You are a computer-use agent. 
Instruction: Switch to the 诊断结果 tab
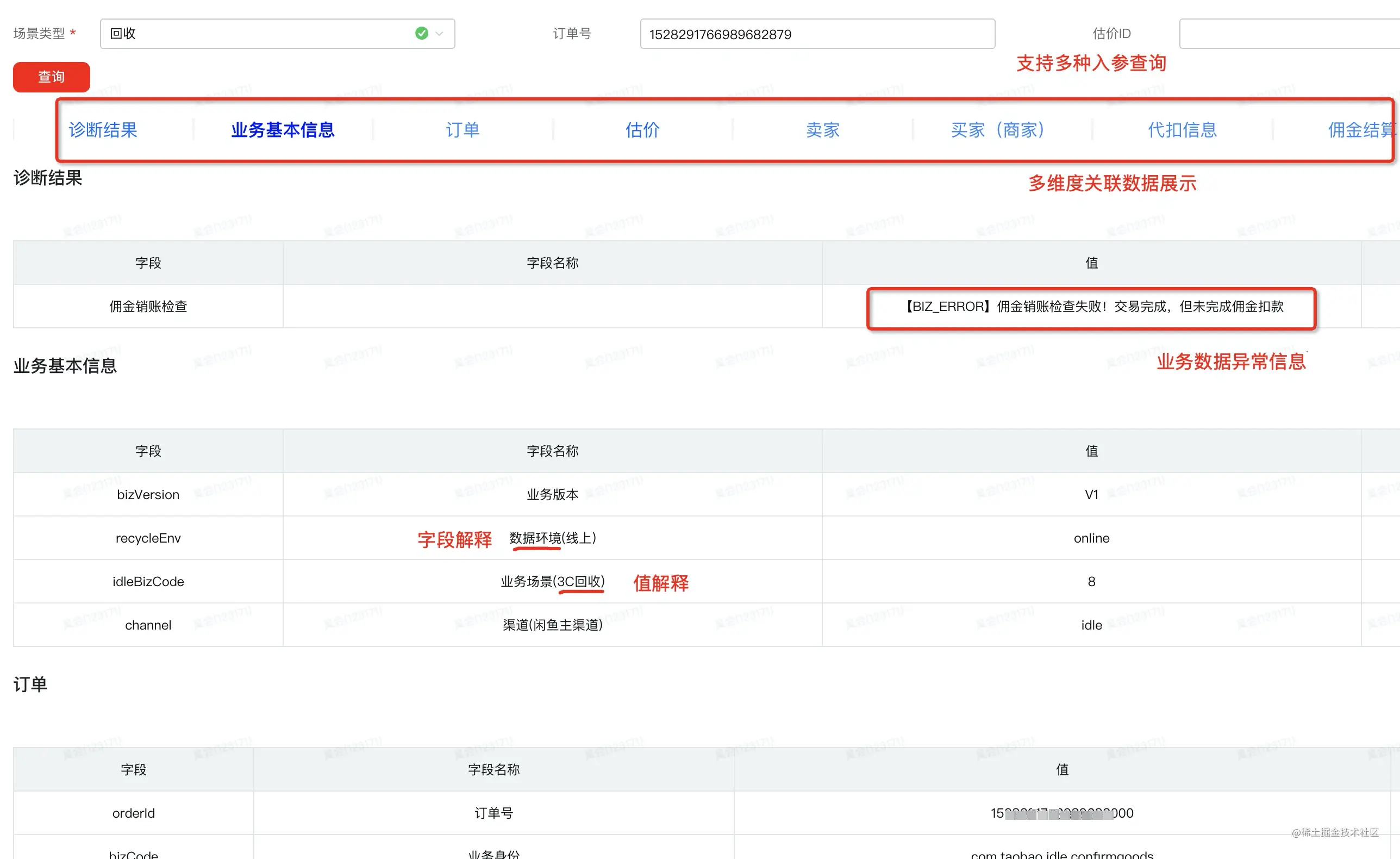point(103,129)
